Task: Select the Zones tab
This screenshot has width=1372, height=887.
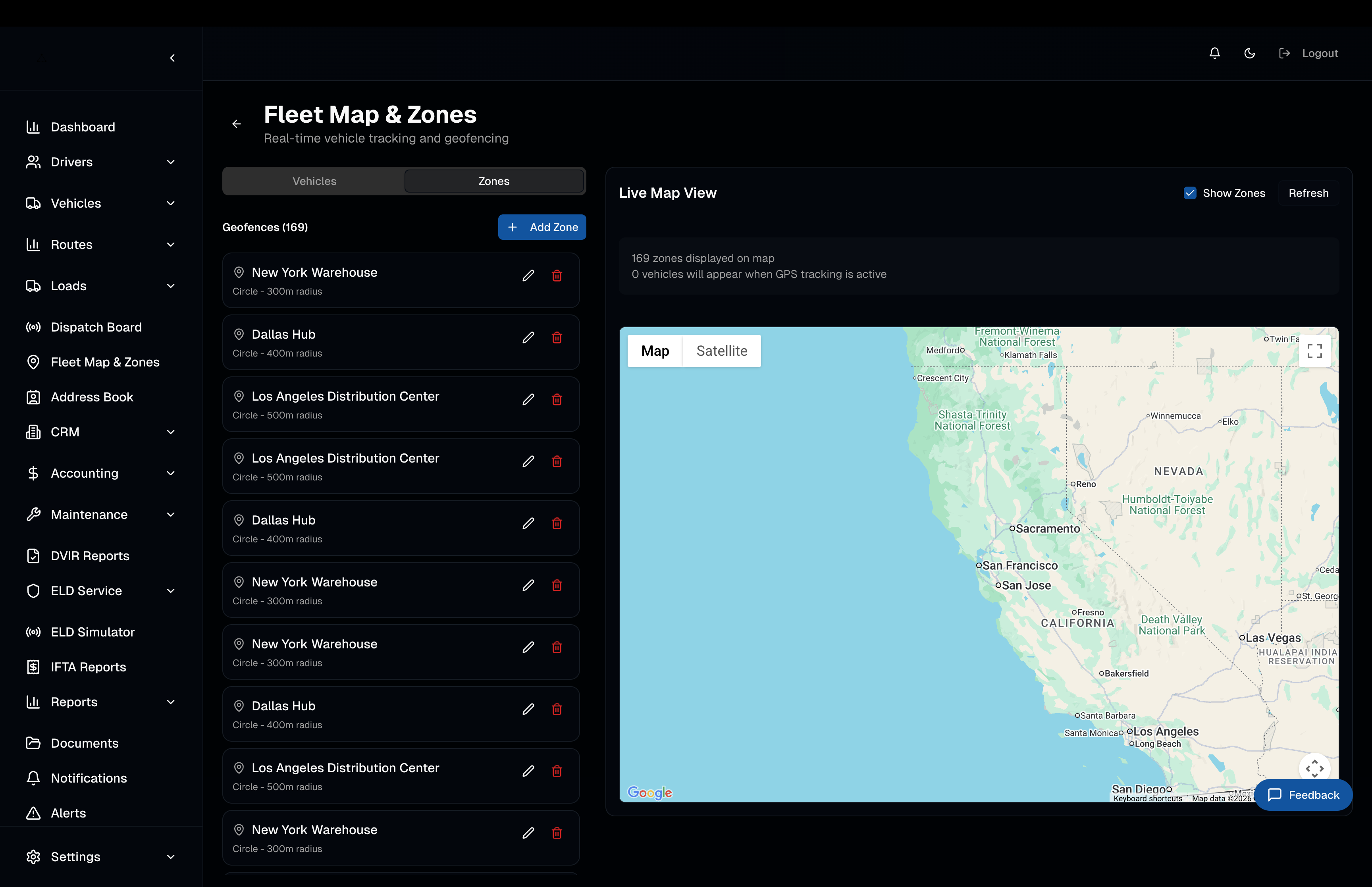Action: tap(493, 181)
